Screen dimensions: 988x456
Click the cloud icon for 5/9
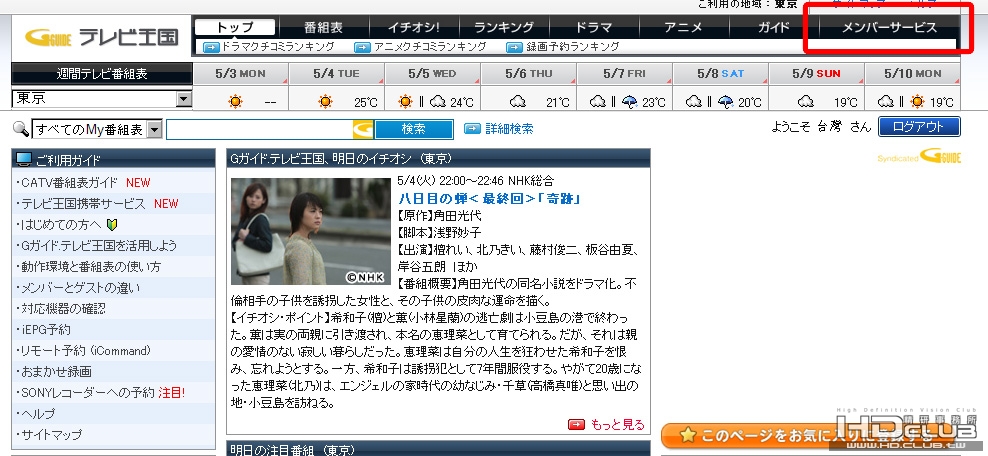click(x=805, y=101)
